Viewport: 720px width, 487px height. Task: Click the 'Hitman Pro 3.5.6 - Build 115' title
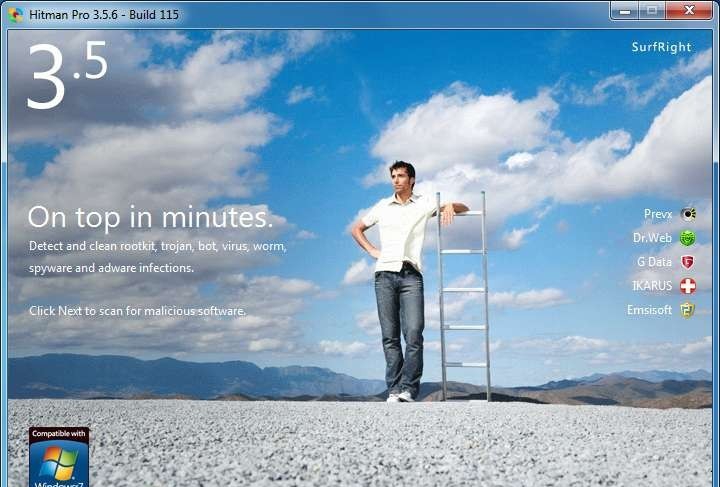pyautogui.click(x=104, y=15)
